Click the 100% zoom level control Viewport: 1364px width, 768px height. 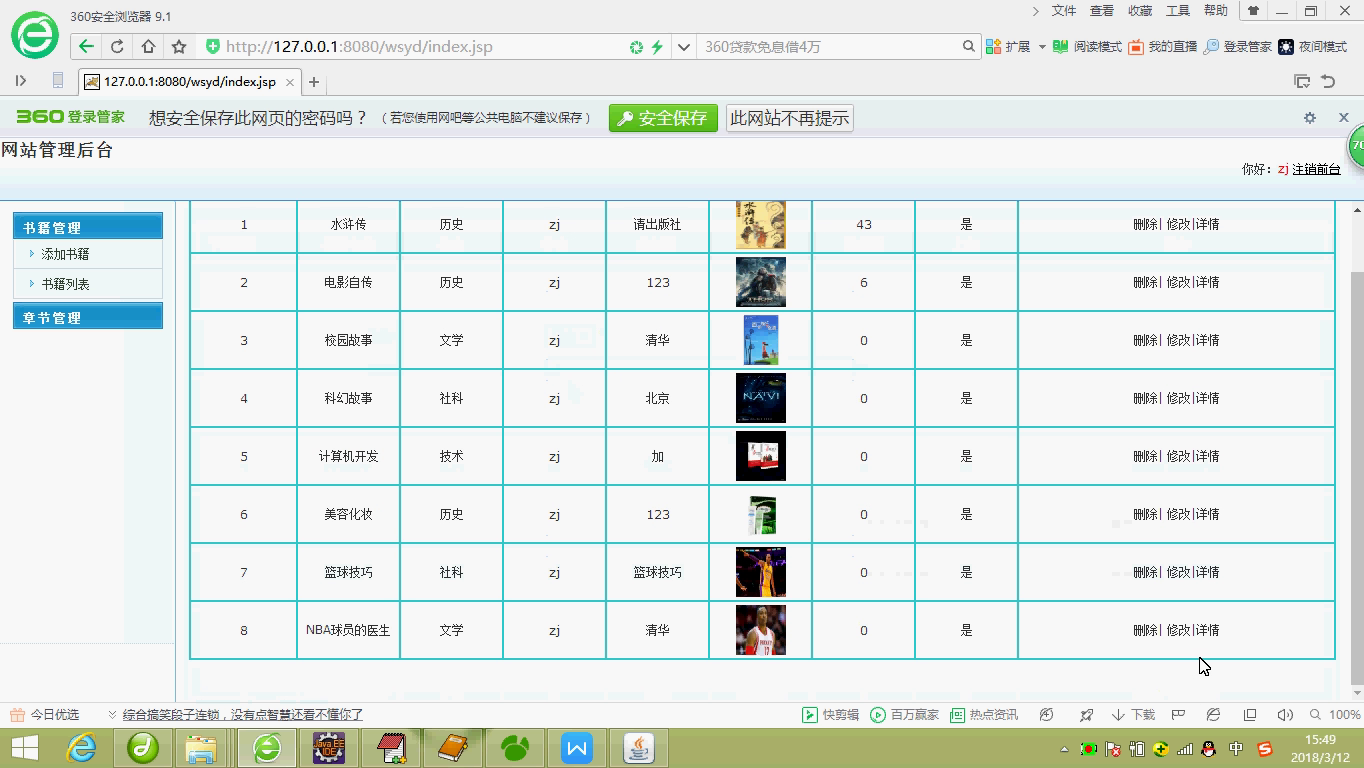point(1335,715)
